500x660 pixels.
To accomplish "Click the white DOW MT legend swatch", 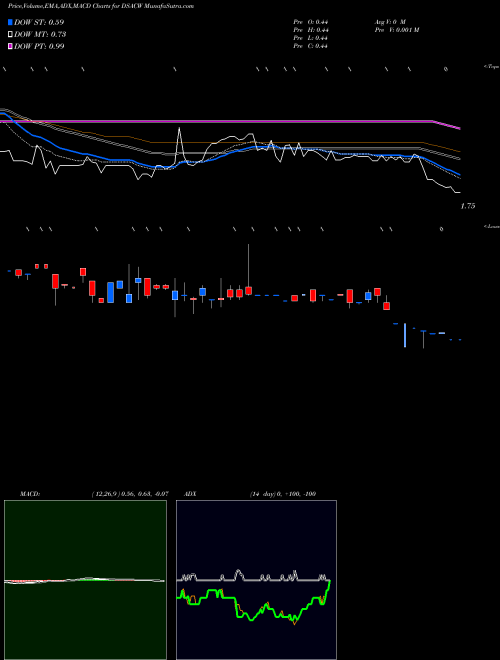I will point(10,34).
